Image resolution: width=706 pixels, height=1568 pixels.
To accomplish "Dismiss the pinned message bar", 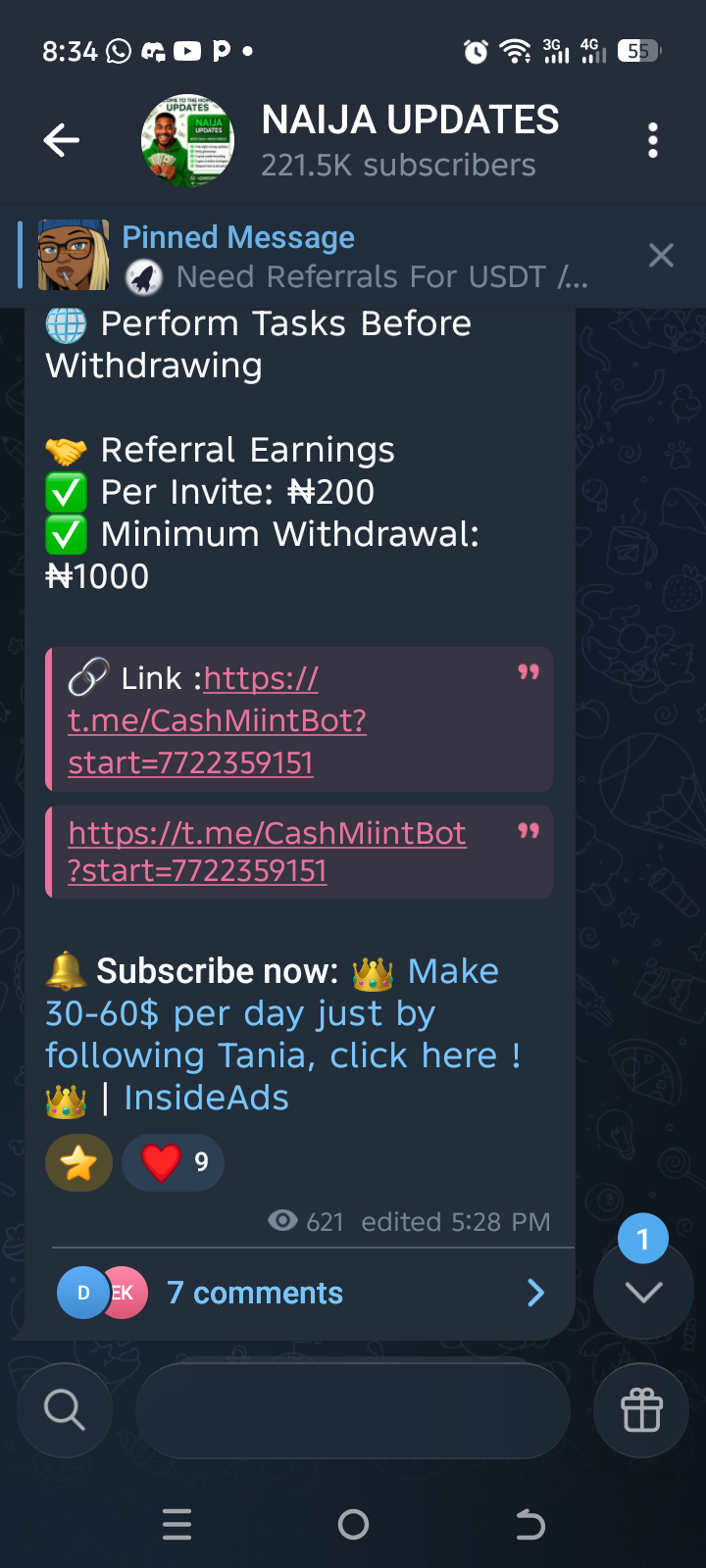I will 662,256.
